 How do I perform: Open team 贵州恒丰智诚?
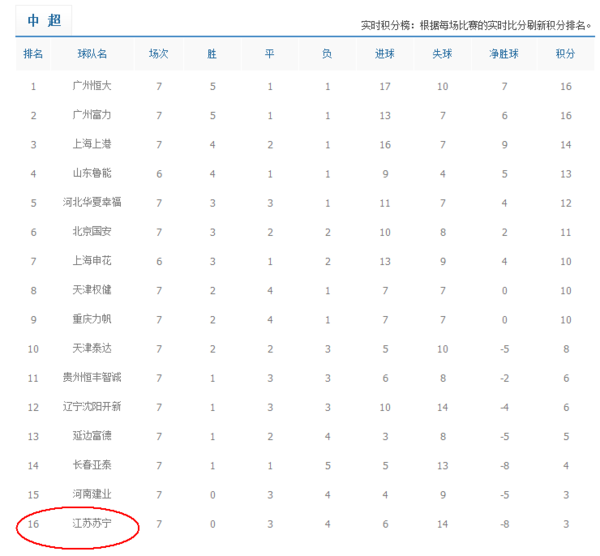(92, 378)
